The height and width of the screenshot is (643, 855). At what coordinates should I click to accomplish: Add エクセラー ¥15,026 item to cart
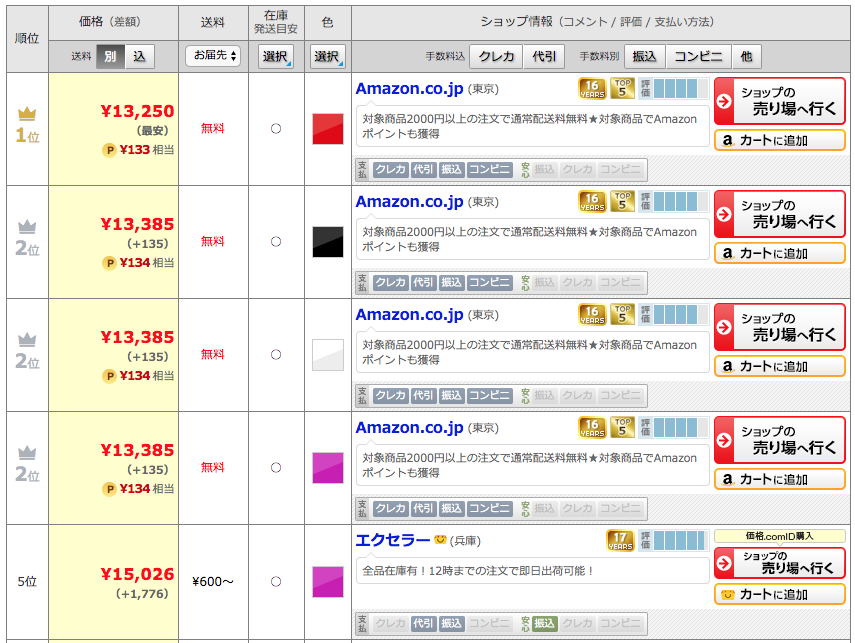[780, 594]
